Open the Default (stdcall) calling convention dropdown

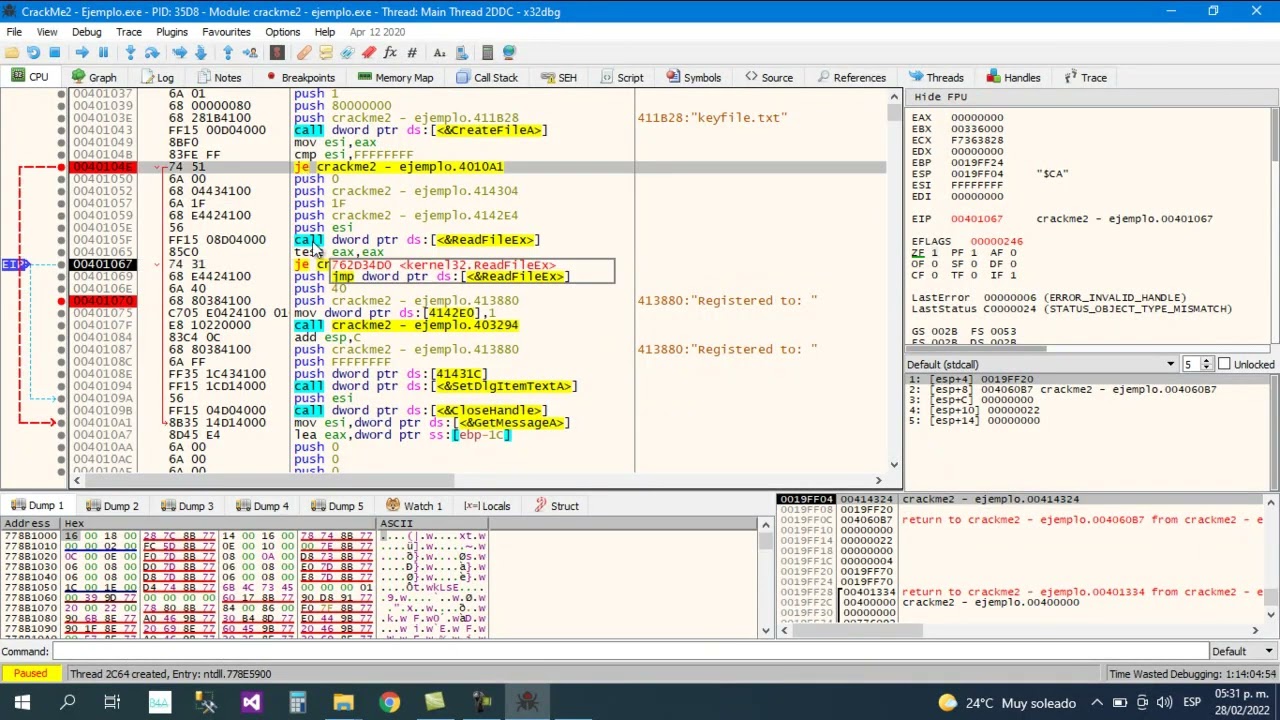(x=1040, y=364)
